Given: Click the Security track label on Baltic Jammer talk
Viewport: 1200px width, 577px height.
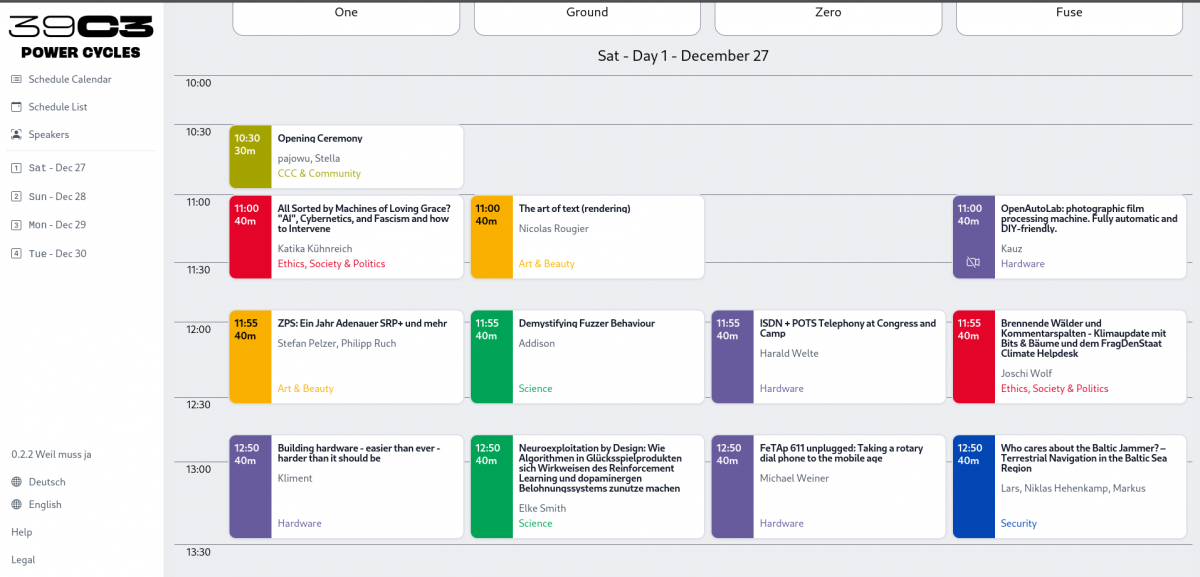Looking at the screenshot, I should [1019, 523].
